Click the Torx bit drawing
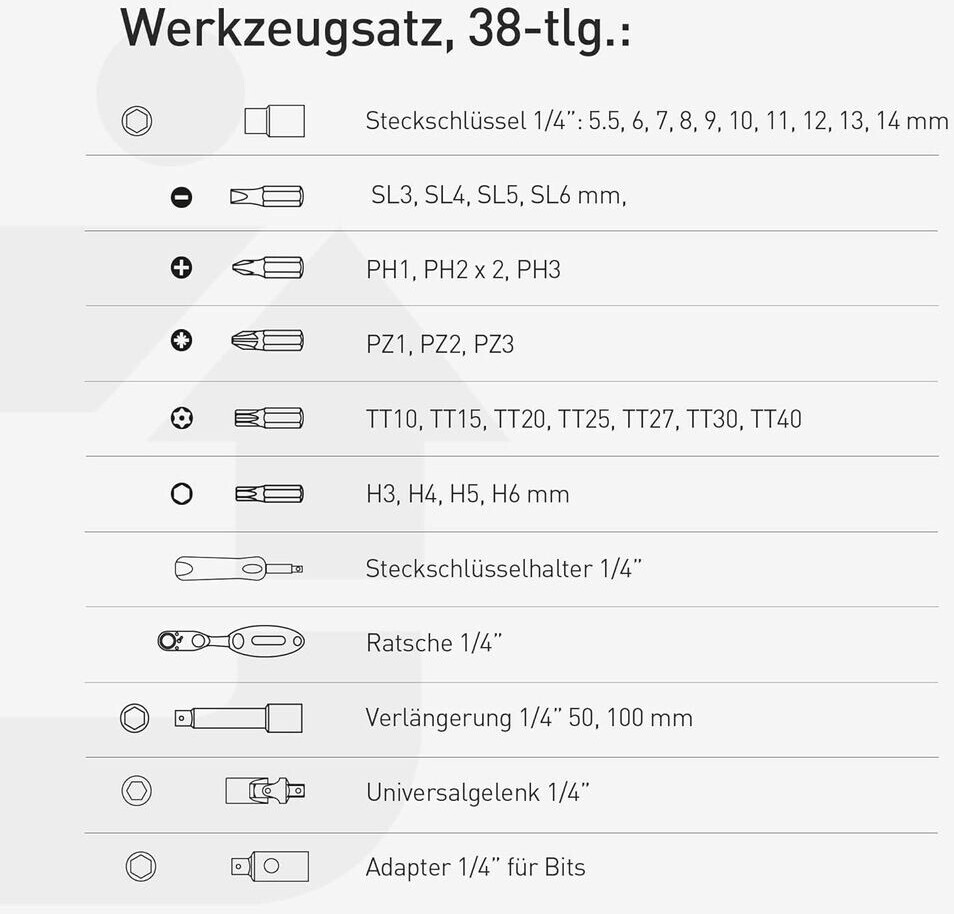954x914 pixels. pyautogui.click(x=268, y=417)
